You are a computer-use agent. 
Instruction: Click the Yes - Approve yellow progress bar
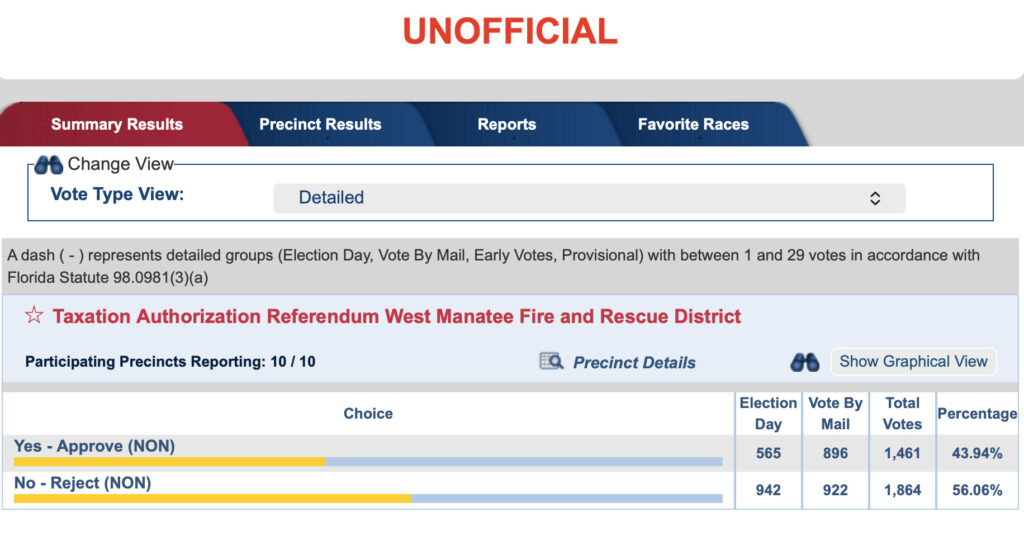click(170, 461)
